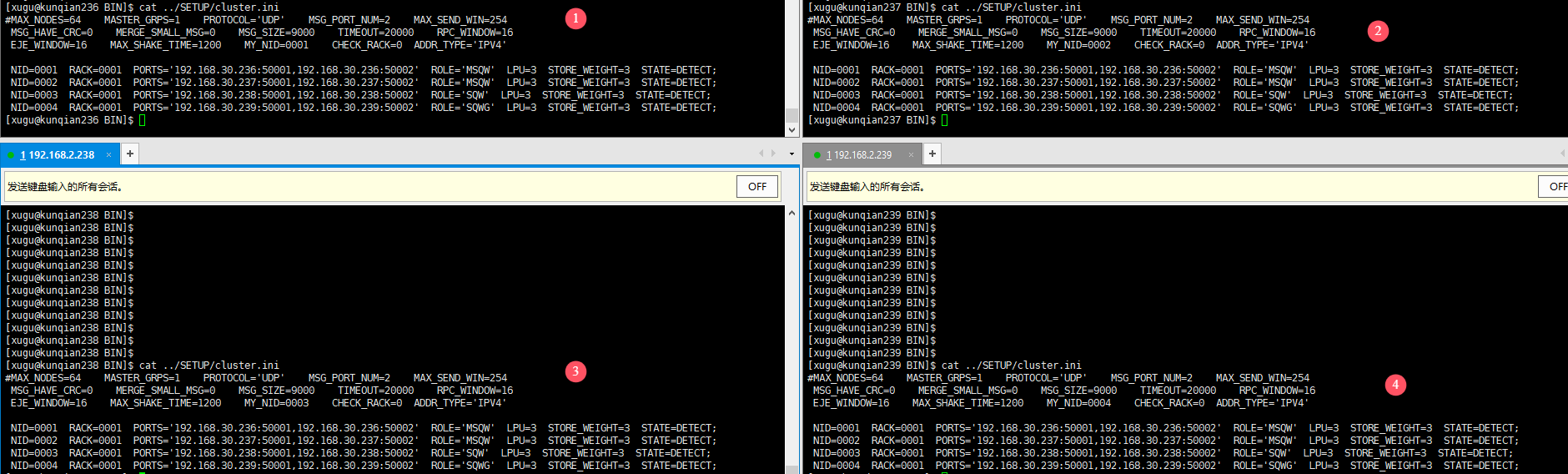Toggle OFF button in 192.168.2.239 pane
This screenshot has height=474, width=1568.
tap(1555, 186)
